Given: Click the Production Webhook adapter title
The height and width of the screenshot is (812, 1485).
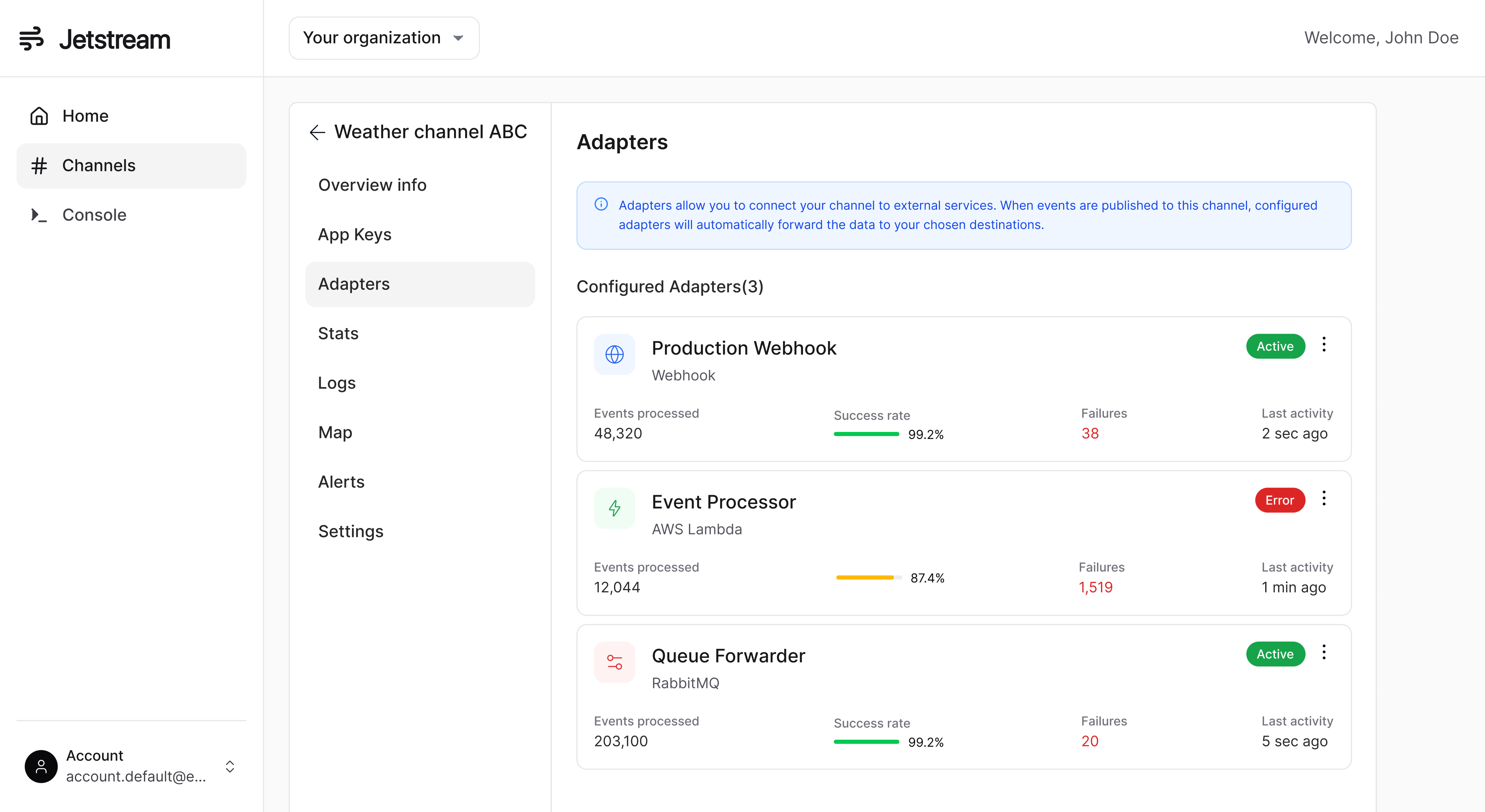Looking at the screenshot, I should pos(744,348).
